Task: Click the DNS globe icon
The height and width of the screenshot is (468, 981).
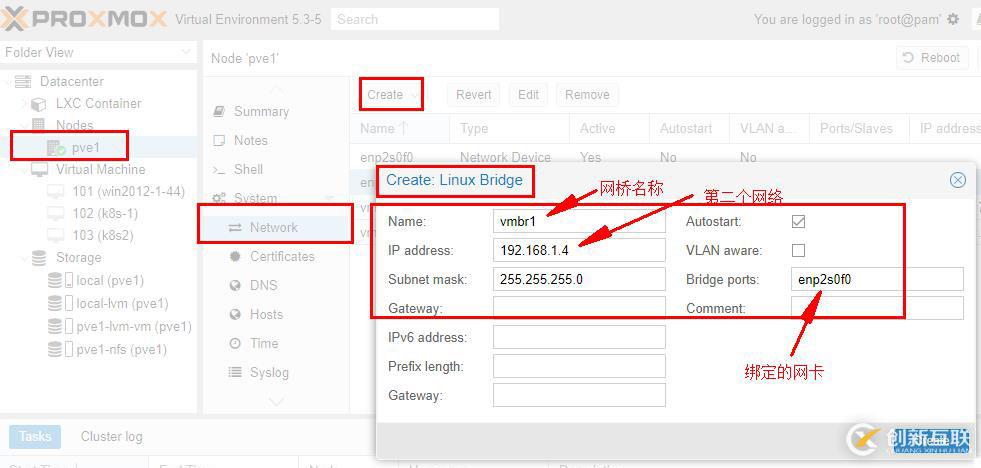Action: coord(235,285)
